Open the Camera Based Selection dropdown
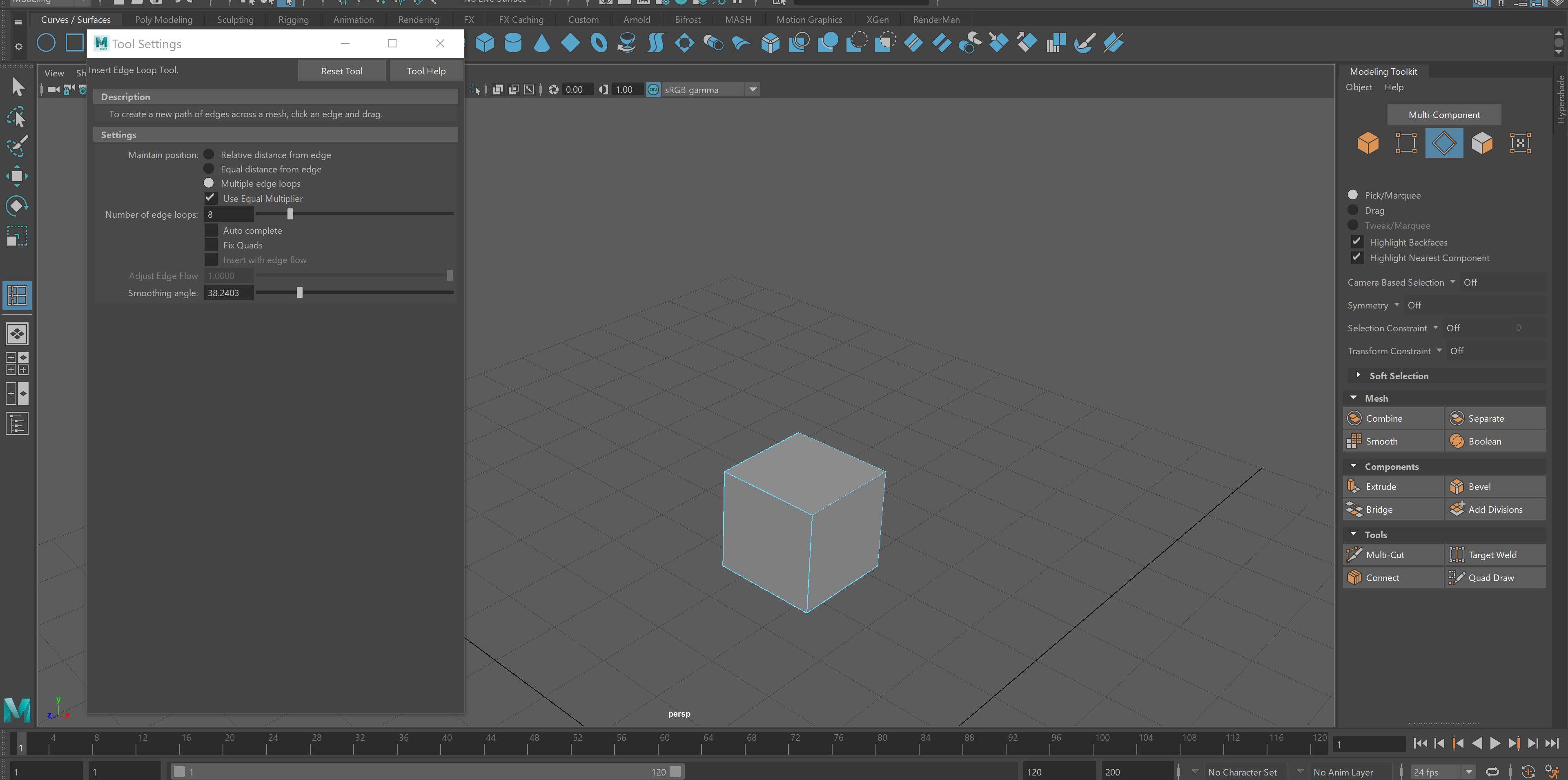 1454,282
